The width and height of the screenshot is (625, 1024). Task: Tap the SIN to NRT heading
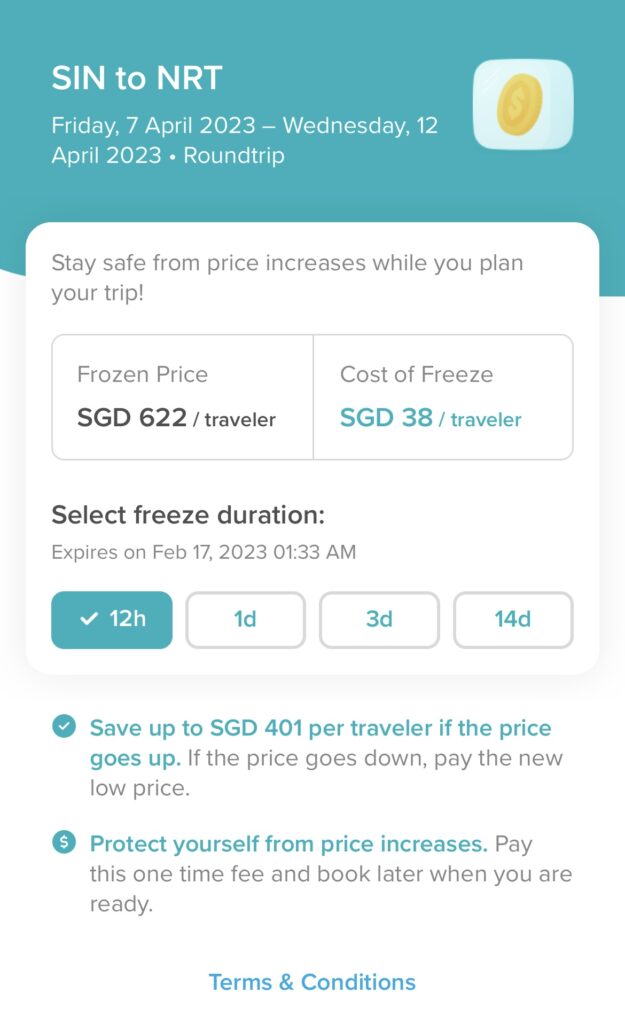(x=135, y=77)
